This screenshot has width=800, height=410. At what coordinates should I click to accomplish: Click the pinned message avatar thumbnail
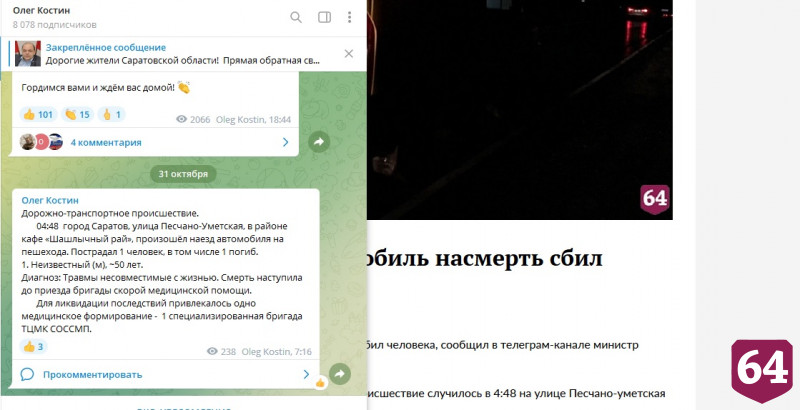click(28, 54)
